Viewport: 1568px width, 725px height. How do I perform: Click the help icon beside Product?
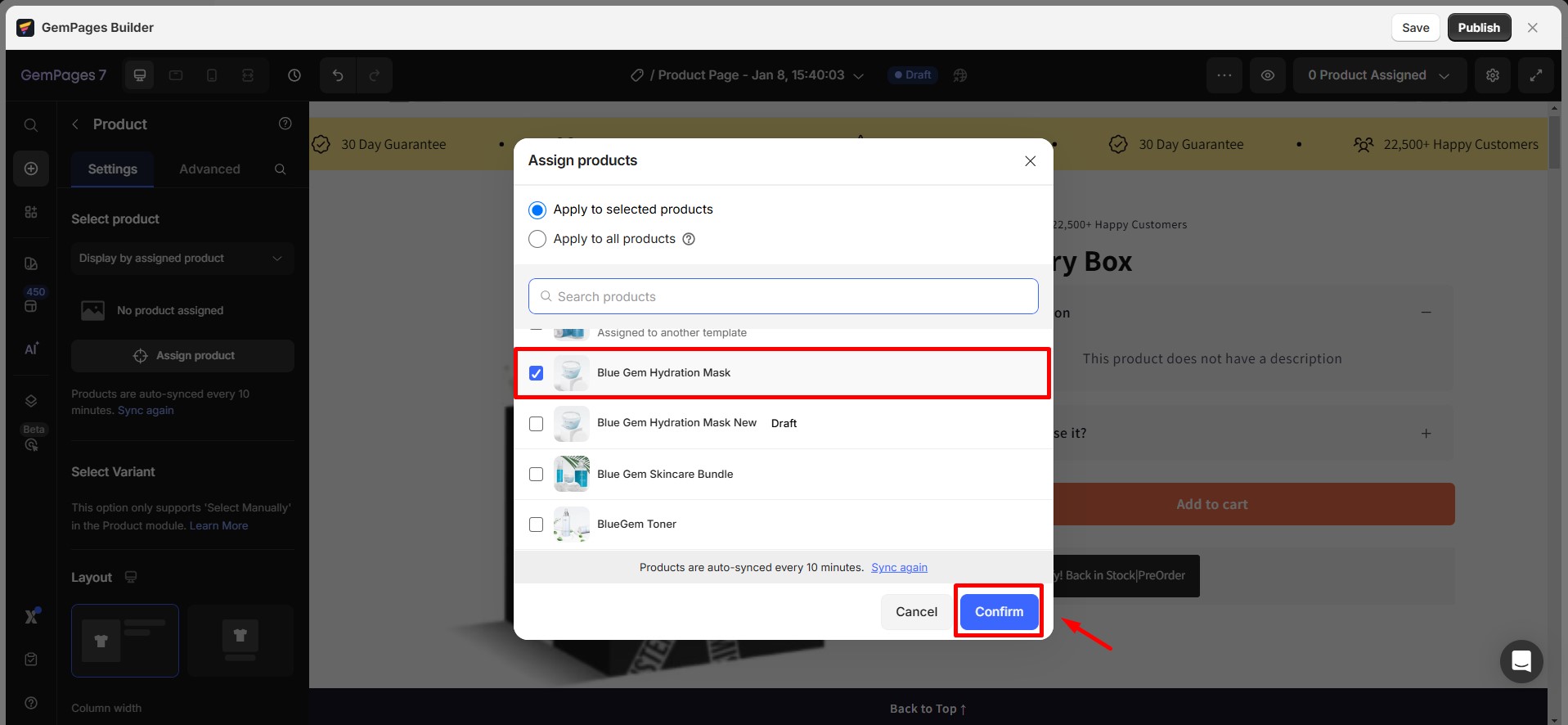(285, 124)
